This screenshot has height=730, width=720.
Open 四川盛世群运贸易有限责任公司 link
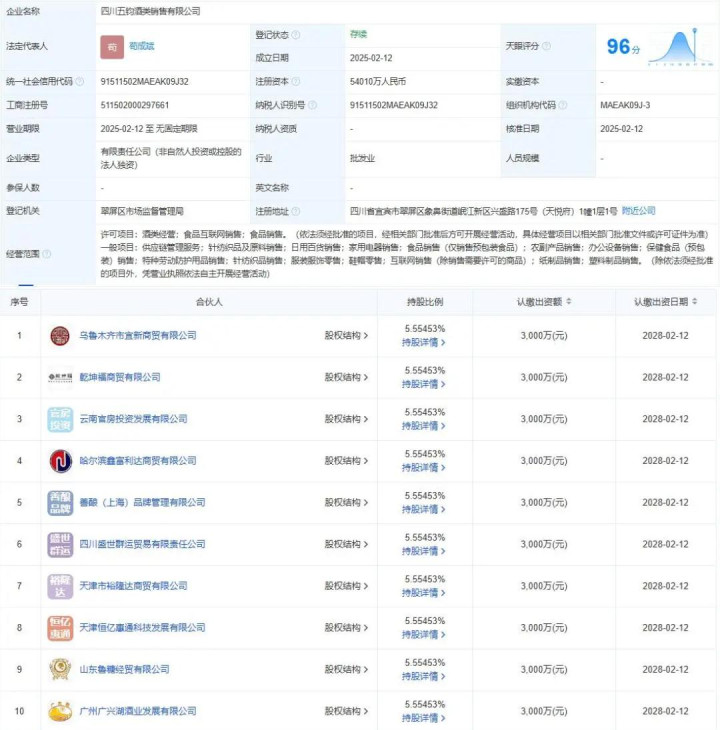[142, 544]
